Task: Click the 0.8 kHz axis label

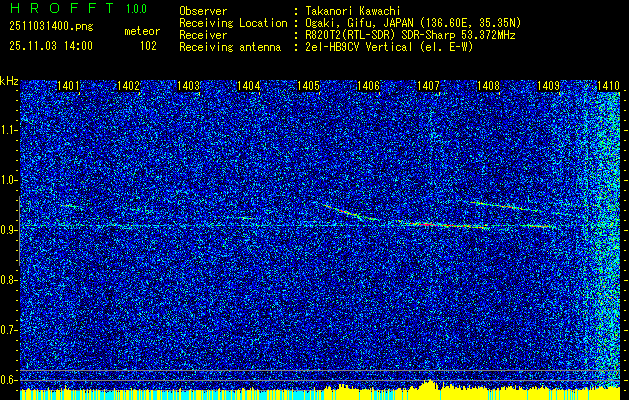Action: click(x=8, y=280)
